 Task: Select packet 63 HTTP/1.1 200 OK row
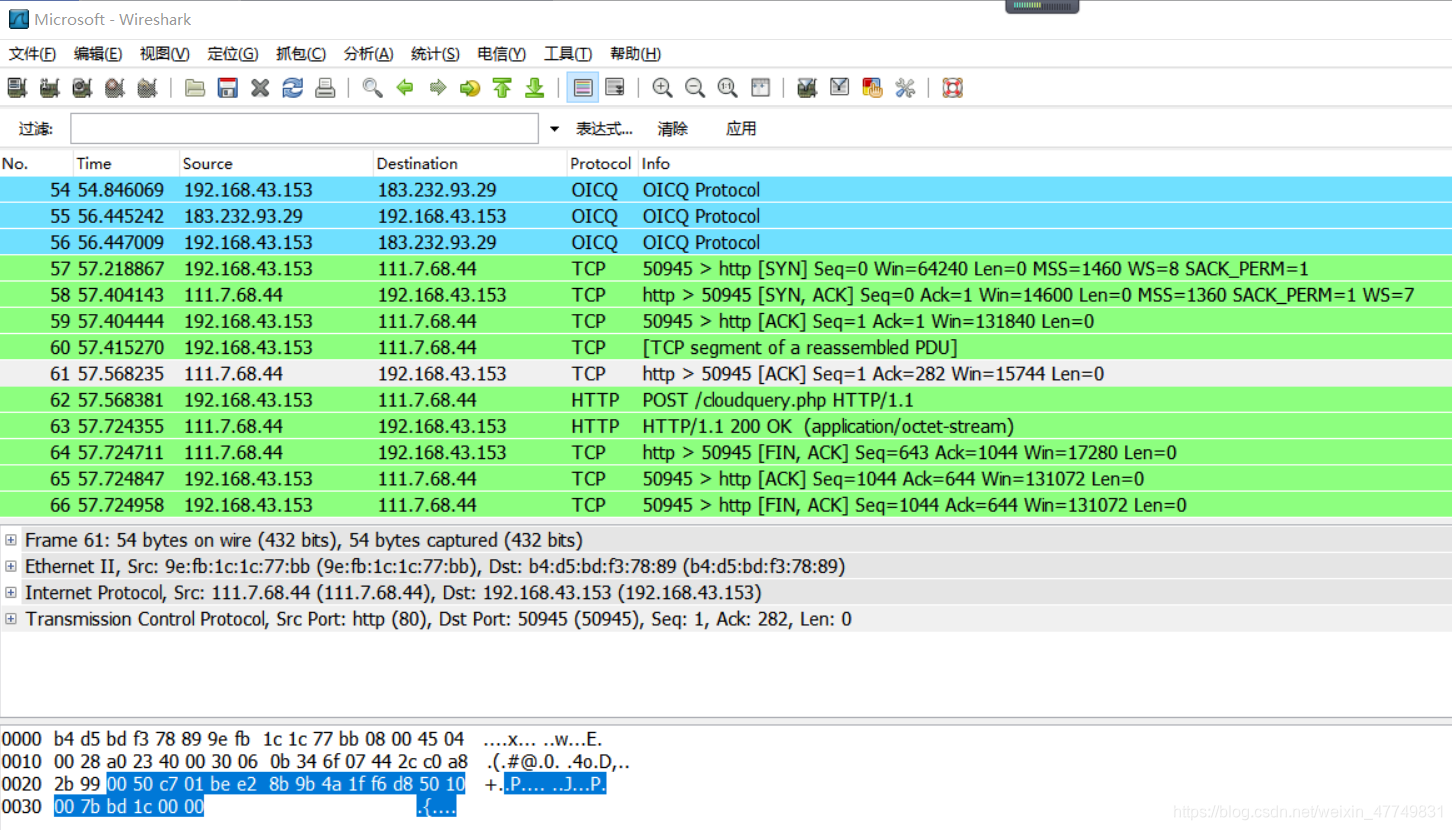click(x=726, y=426)
